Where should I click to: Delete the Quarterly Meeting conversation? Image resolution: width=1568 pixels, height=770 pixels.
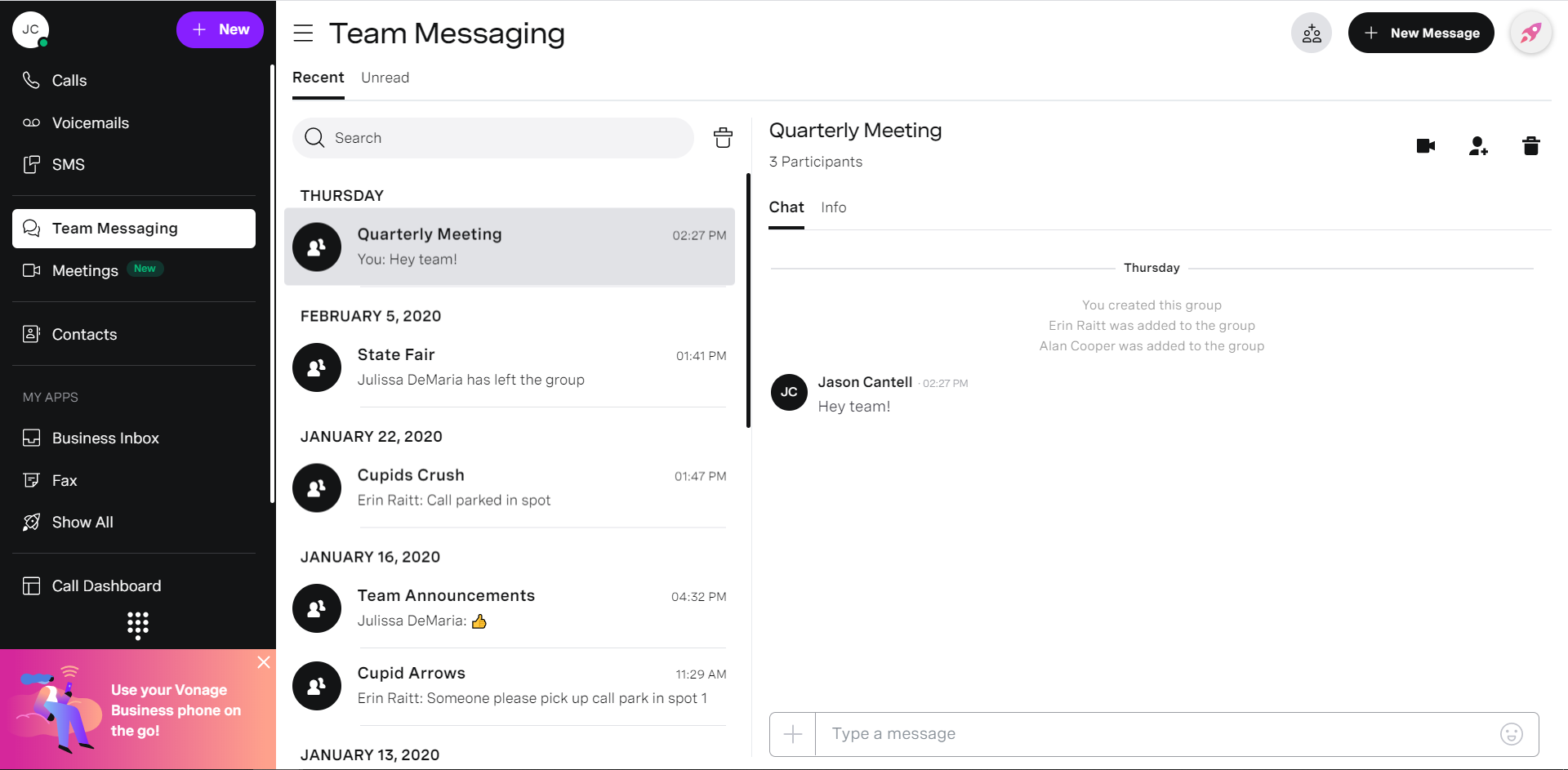1530,146
